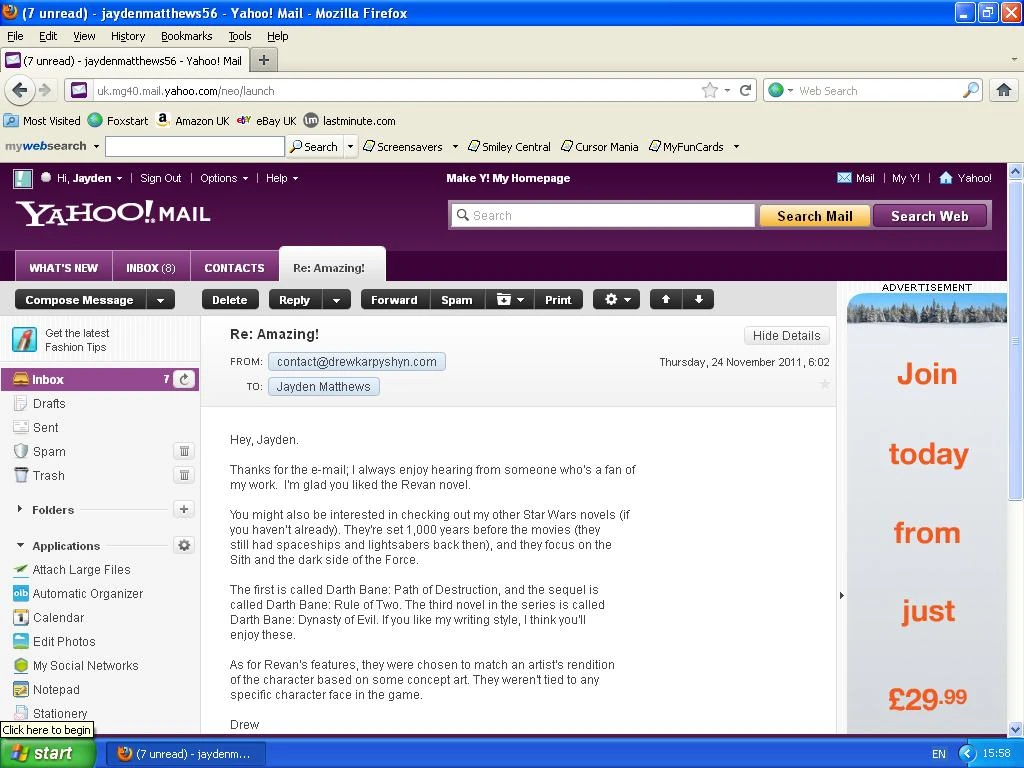Open Applications settings gear icon
This screenshot has width=1024, height=768.
pyautogui.click(x=184, y=545)
